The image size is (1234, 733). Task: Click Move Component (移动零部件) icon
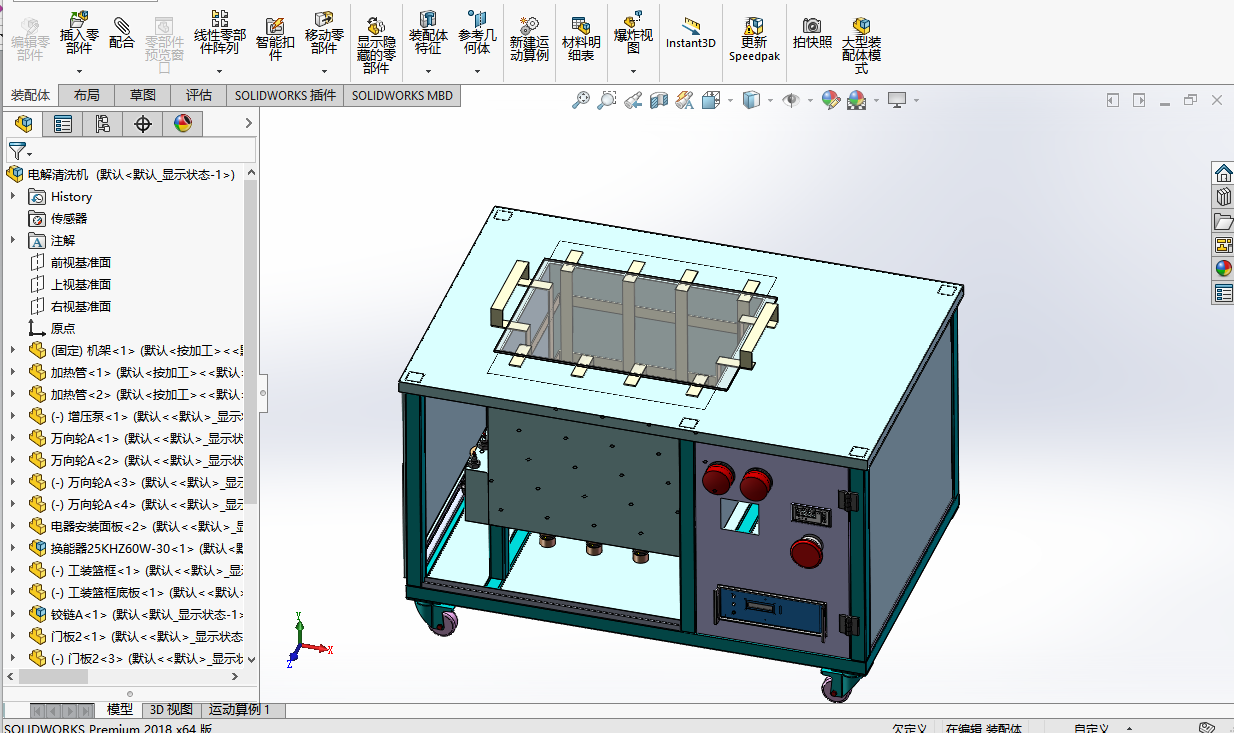click(324, 19)
